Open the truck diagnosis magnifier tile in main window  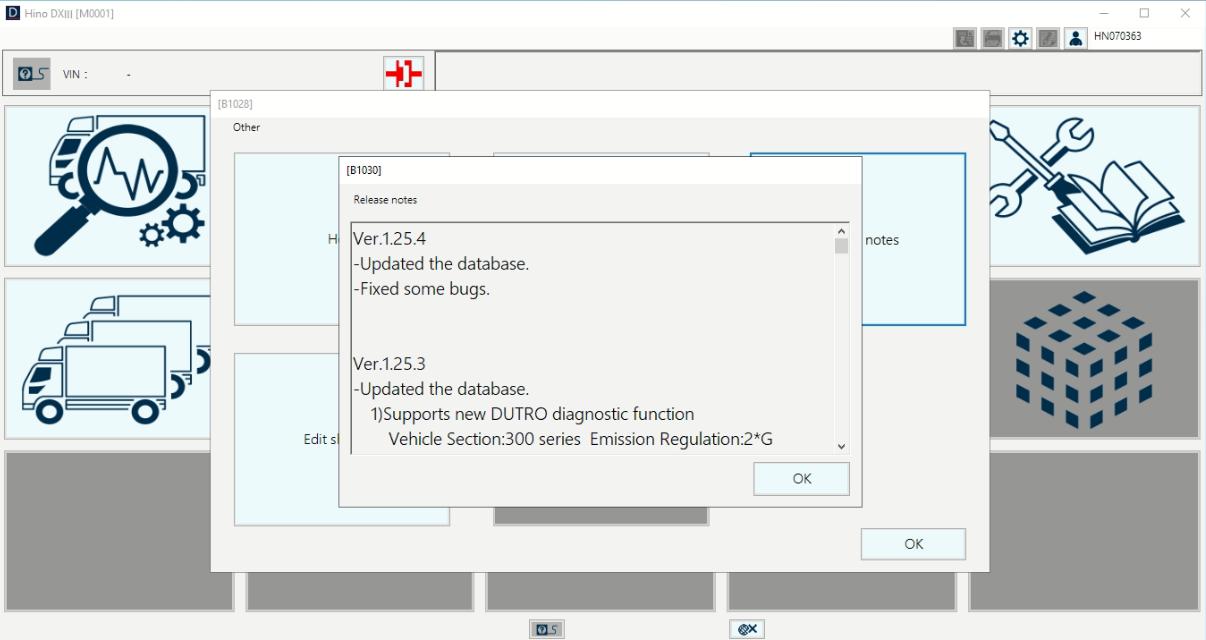click(108, 186)
